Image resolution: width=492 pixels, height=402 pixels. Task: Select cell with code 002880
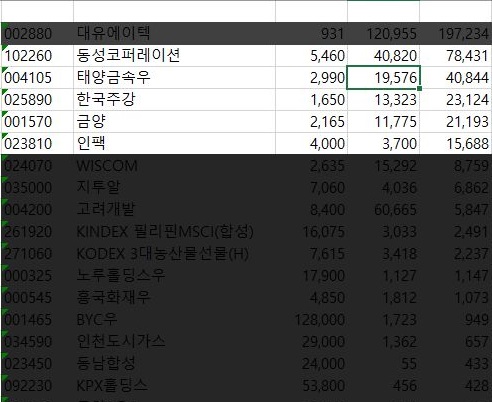pos(37,34)
